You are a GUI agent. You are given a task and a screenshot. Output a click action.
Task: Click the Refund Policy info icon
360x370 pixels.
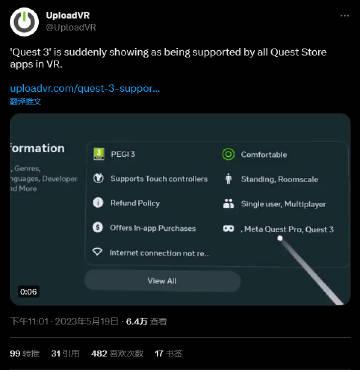point(98,203)
